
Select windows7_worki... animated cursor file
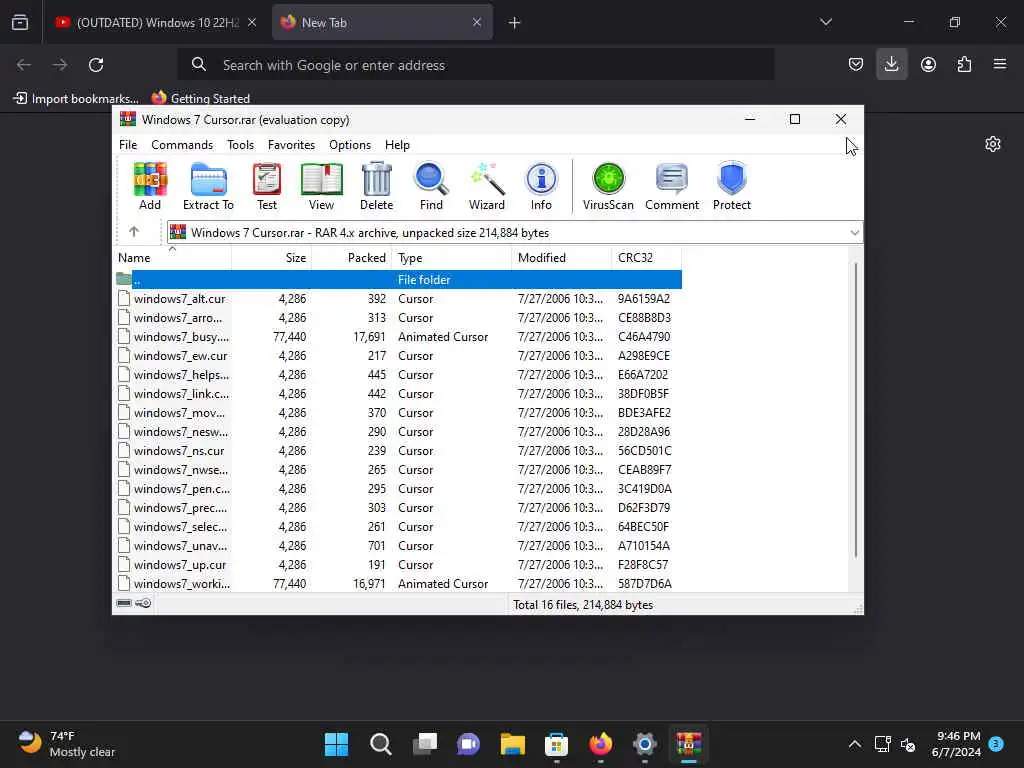click(x=398, y=583)
